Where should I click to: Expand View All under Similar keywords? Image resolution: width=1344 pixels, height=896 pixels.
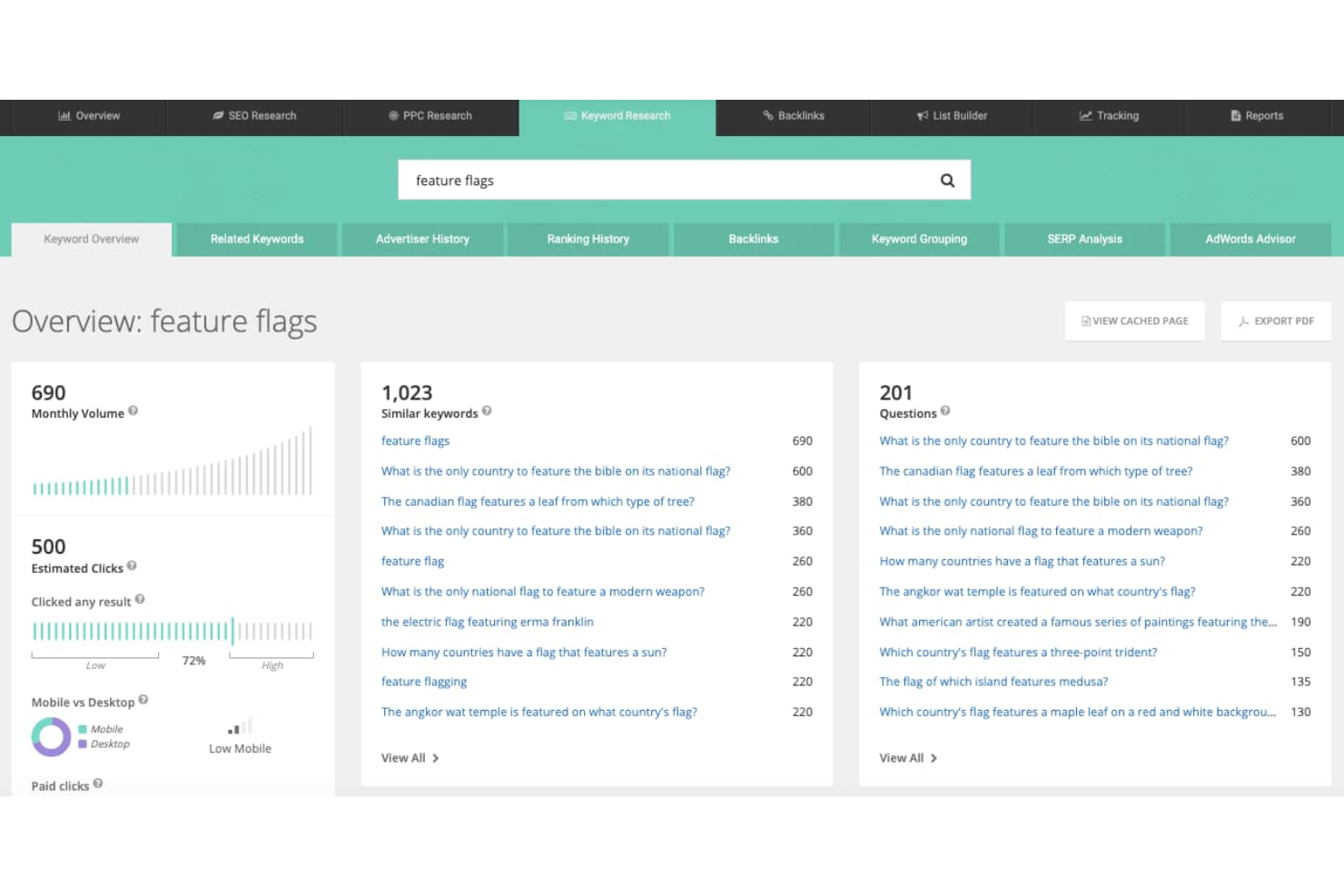click(x=410, y=758)
